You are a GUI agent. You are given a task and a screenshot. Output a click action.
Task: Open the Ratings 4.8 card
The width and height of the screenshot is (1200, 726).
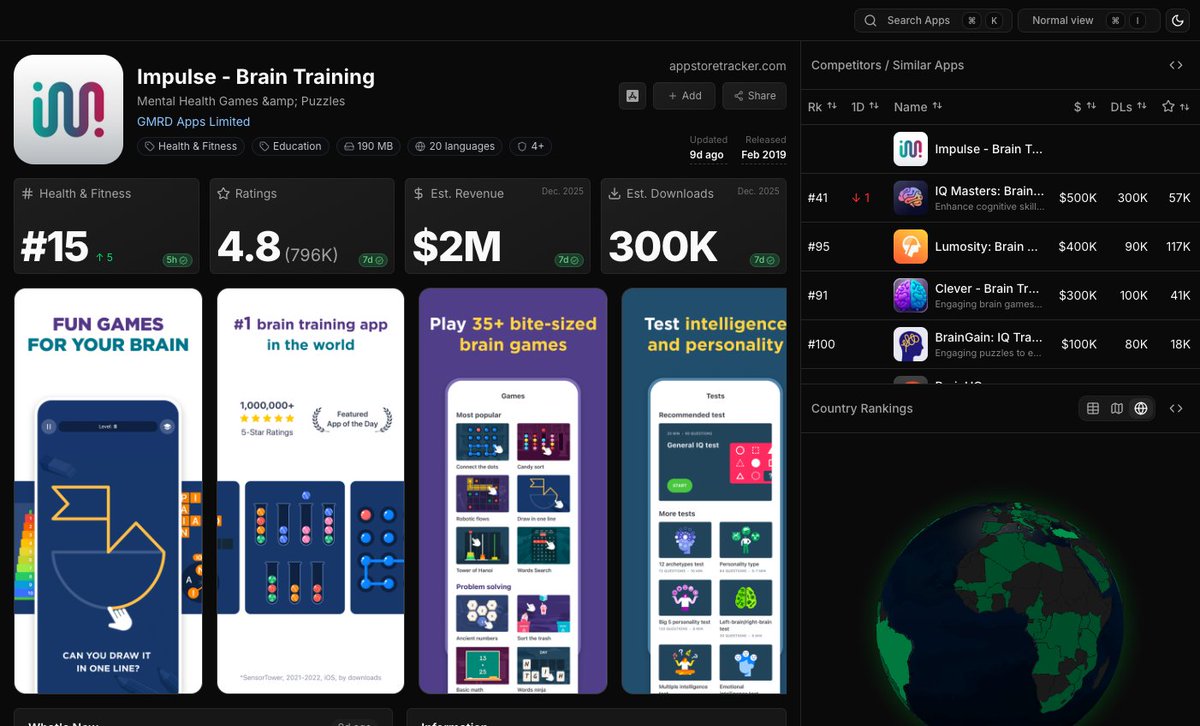click(x=302, y=226)
